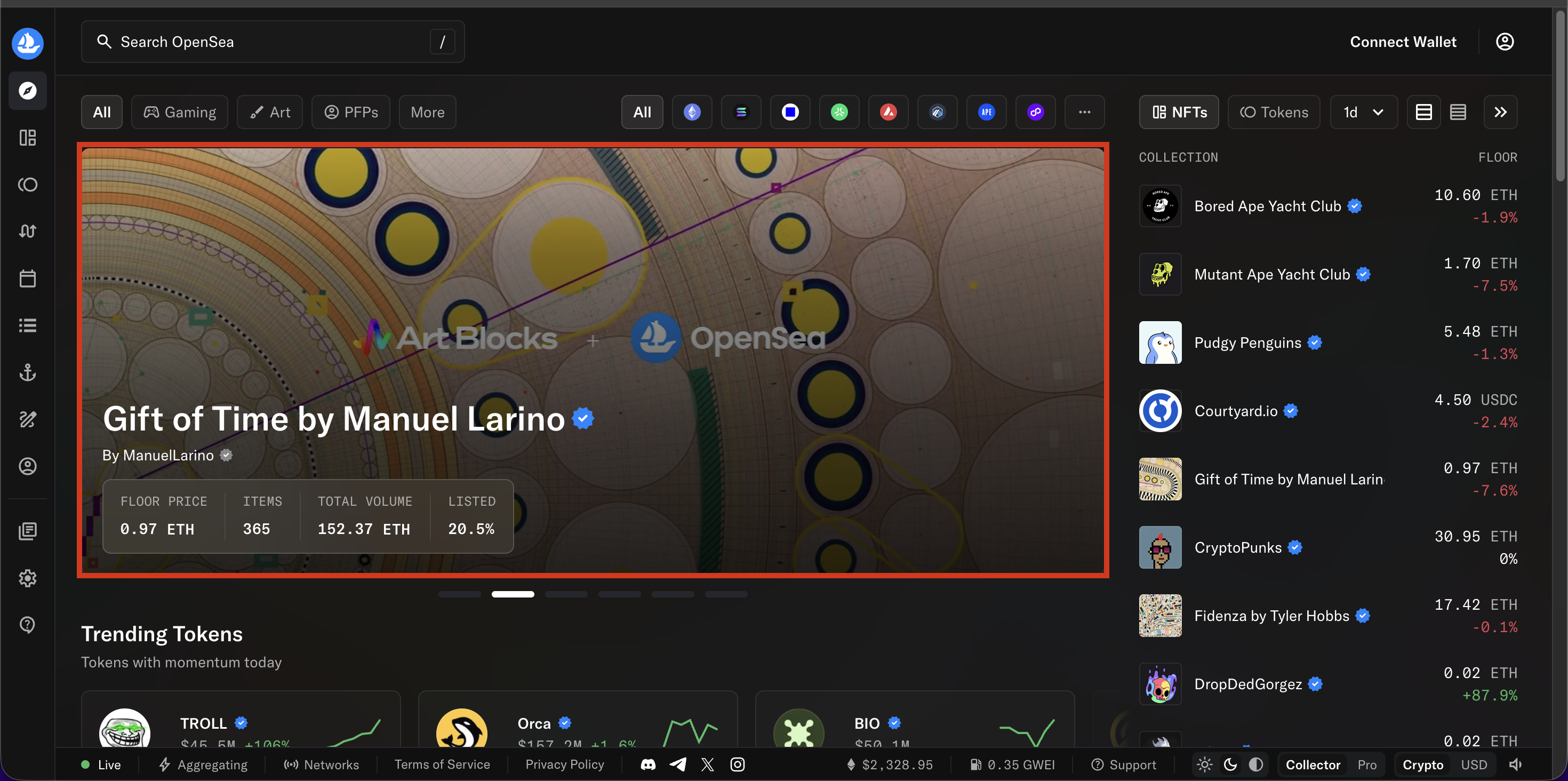The image size is (1568, 781).
Task: Select Pro mode in footer
Action: 1366,764
